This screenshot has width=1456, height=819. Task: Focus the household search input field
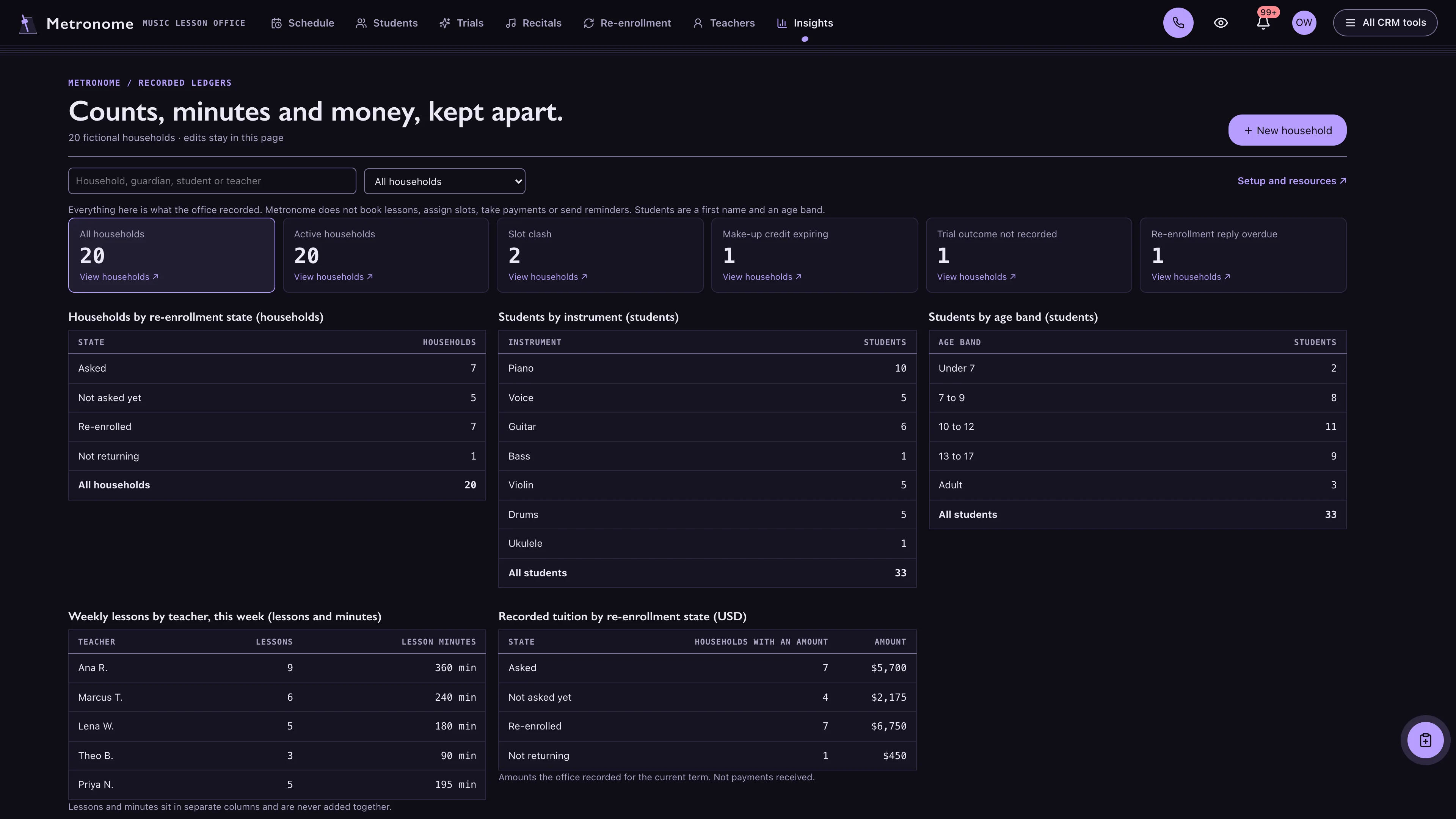pos(212,181)
